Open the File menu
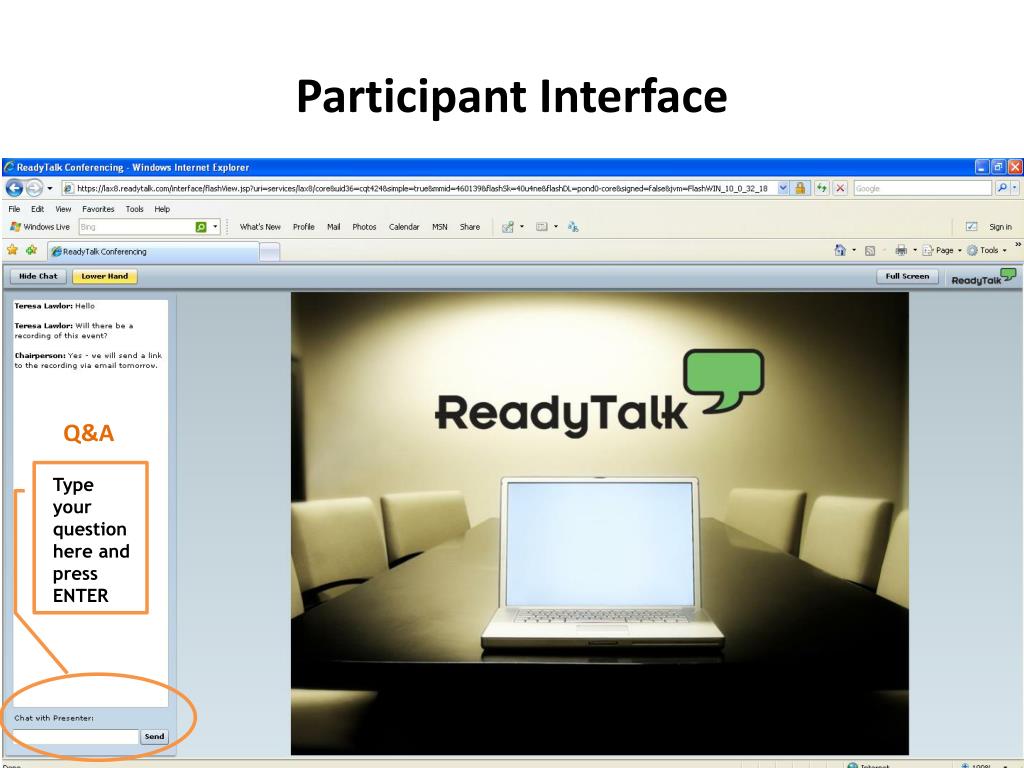1024x768 pixels. [x=14, y=209]
